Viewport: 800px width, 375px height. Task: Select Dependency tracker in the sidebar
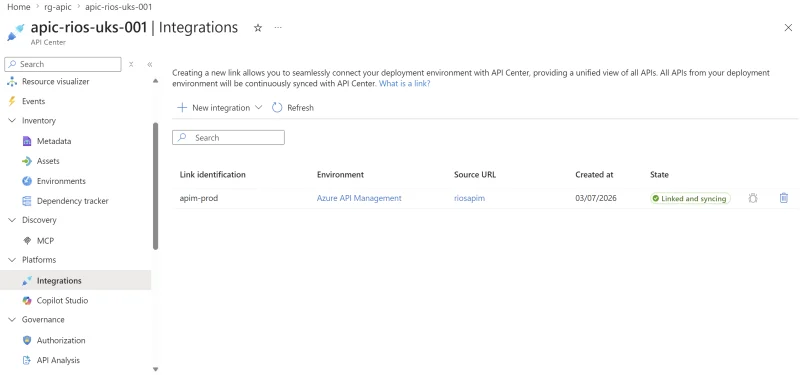[x=72, y=201]
